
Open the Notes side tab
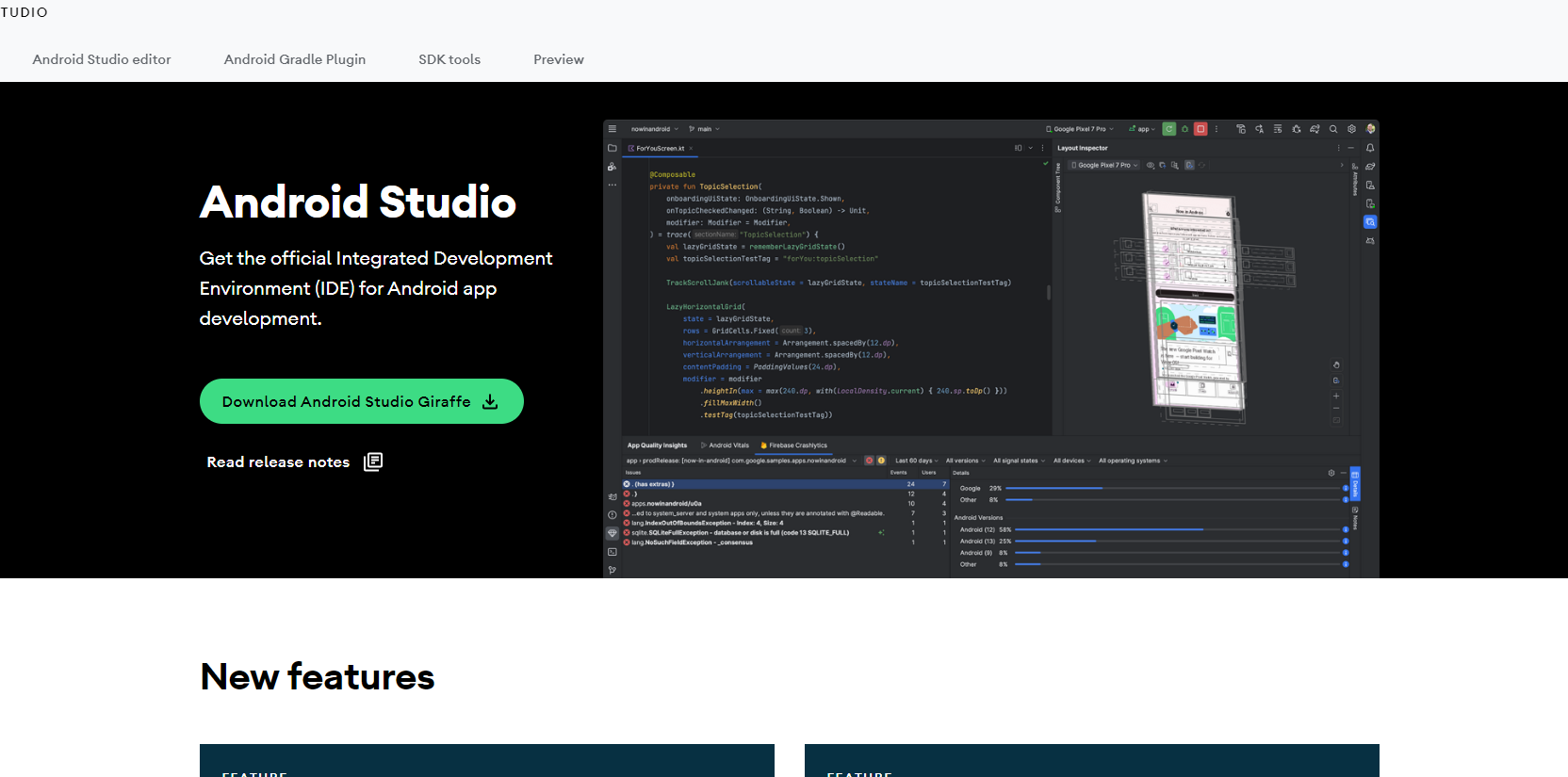pyautogui.click(x=1355, y=517)
